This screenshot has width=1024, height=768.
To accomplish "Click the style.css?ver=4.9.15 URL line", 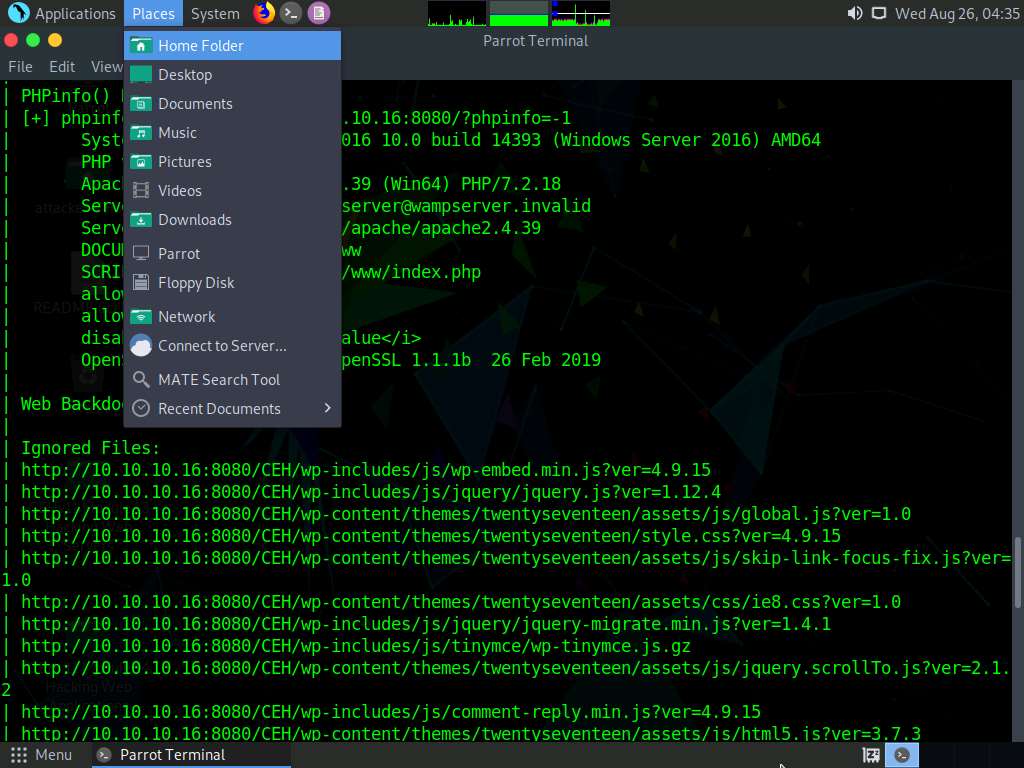I will coord(431,536).
